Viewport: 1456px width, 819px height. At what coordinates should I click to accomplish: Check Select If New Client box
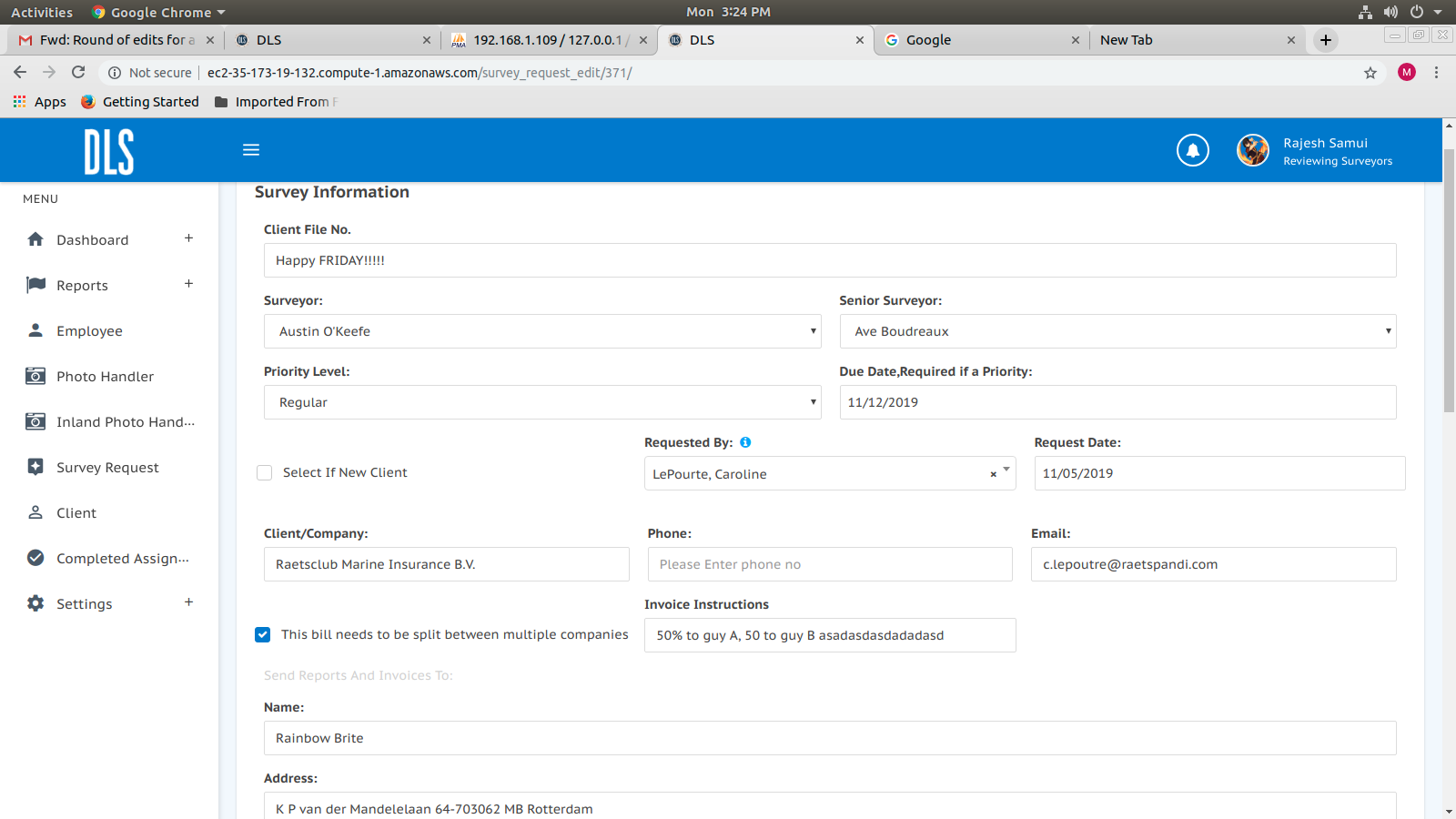click(265, 473)
